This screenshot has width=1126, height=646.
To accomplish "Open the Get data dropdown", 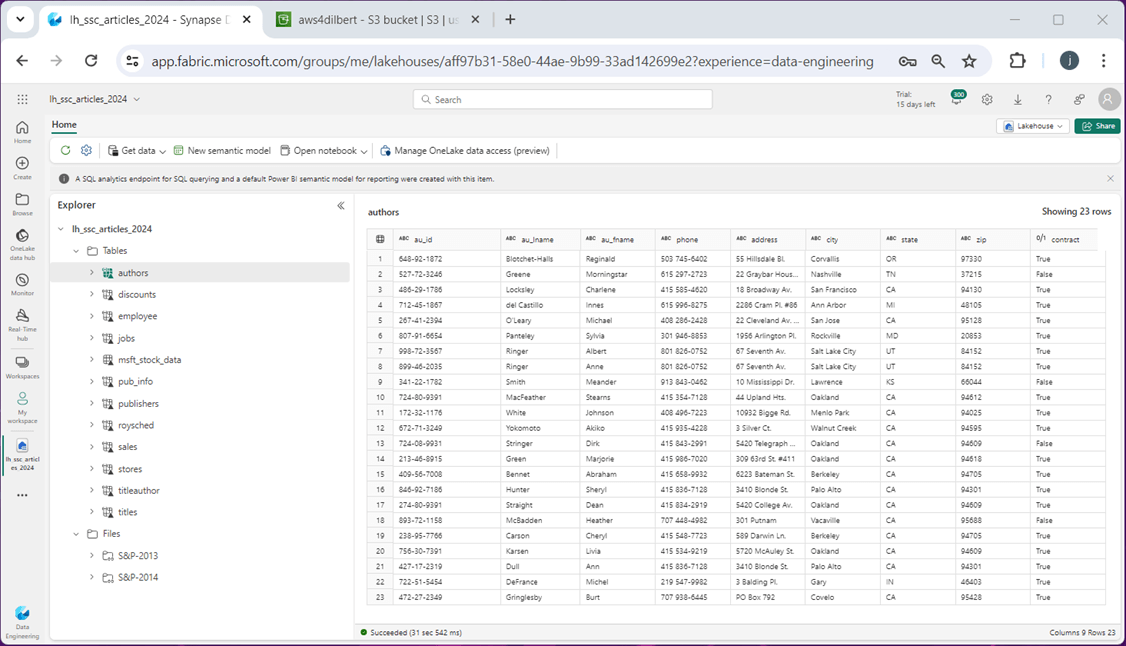I will (x=137, y=151).
